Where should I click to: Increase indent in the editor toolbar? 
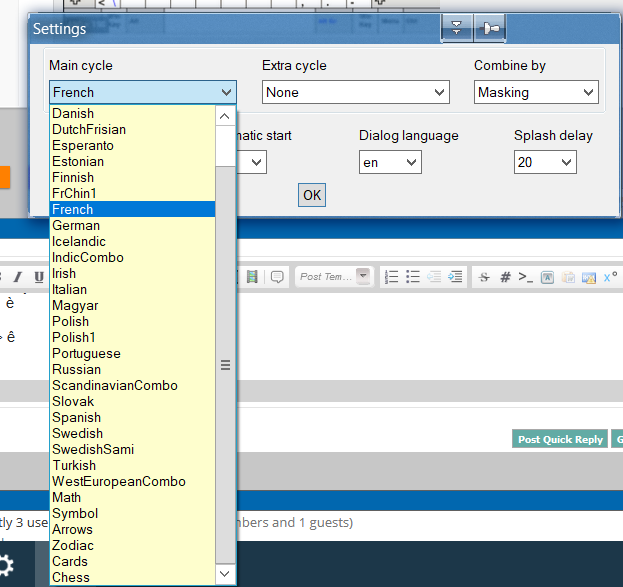click(455, 277)
